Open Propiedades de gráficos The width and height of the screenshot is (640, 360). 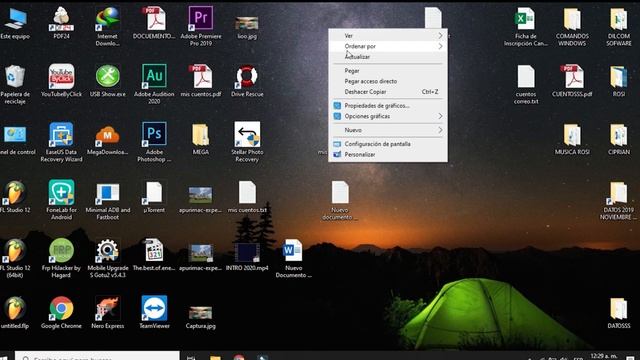click(388, 106)
